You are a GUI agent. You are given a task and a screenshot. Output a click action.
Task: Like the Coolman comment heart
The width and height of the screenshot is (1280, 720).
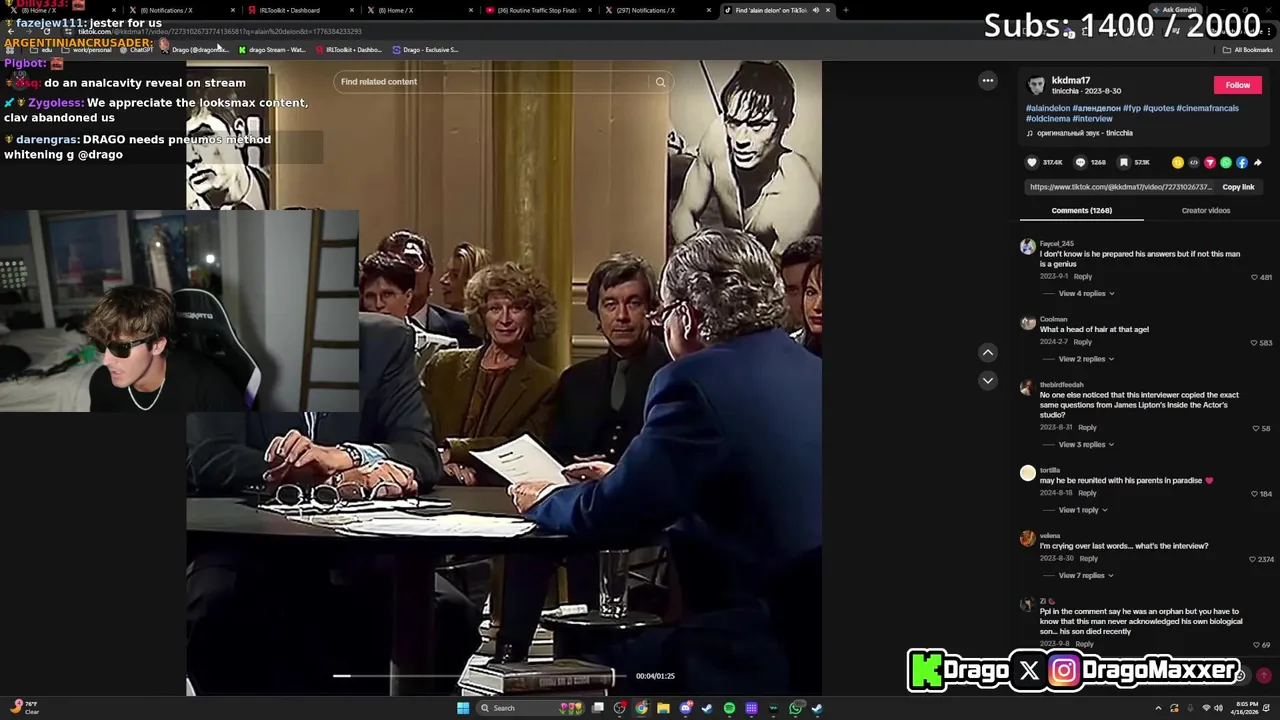1254,343
